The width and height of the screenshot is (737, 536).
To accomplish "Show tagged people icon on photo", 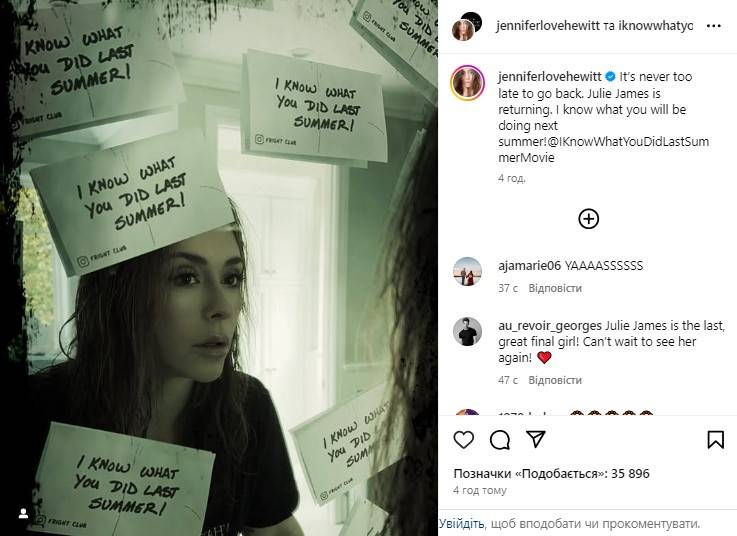I will (x=23, y=514).
